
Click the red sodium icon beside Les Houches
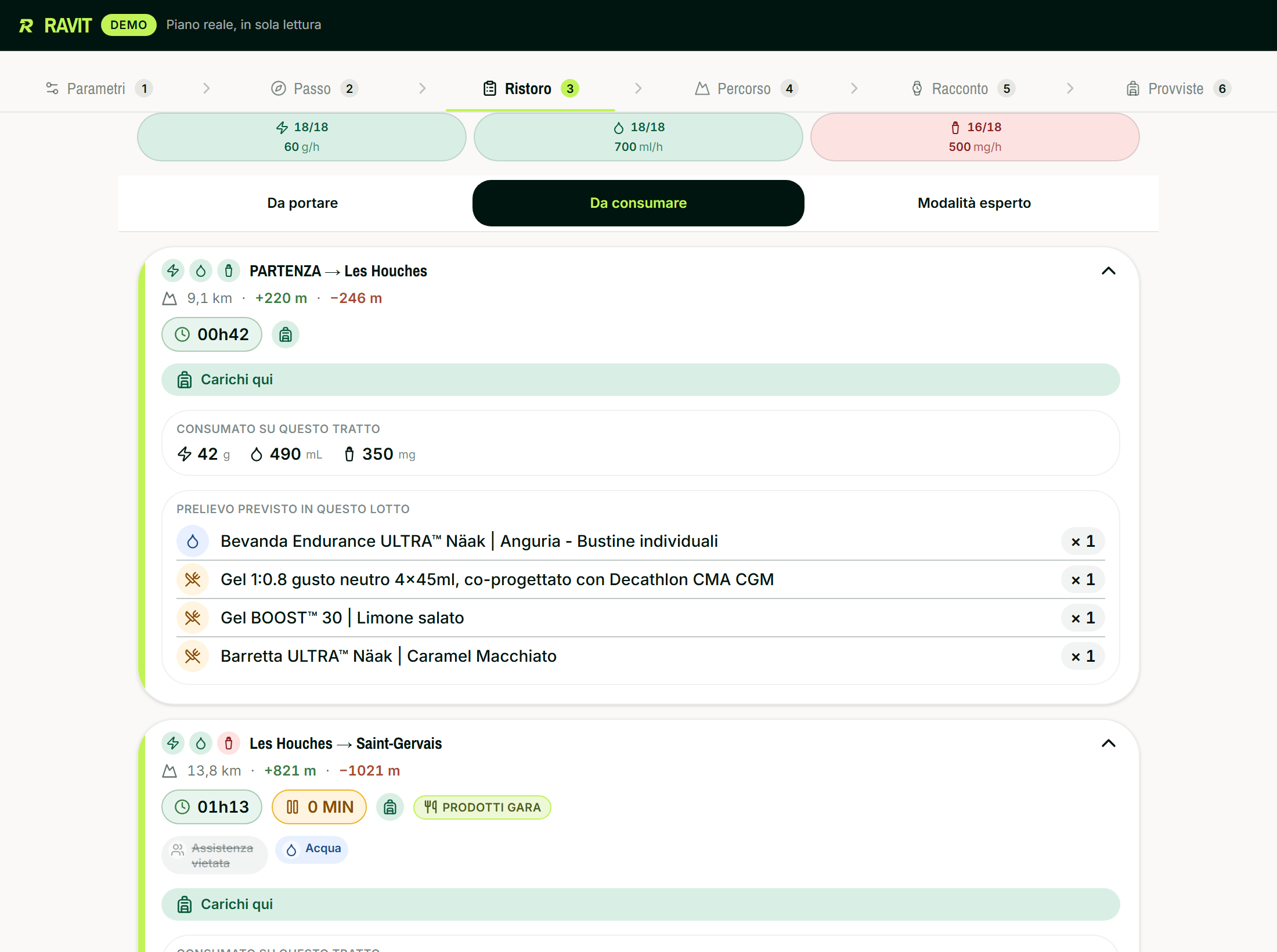click(229, 743)
